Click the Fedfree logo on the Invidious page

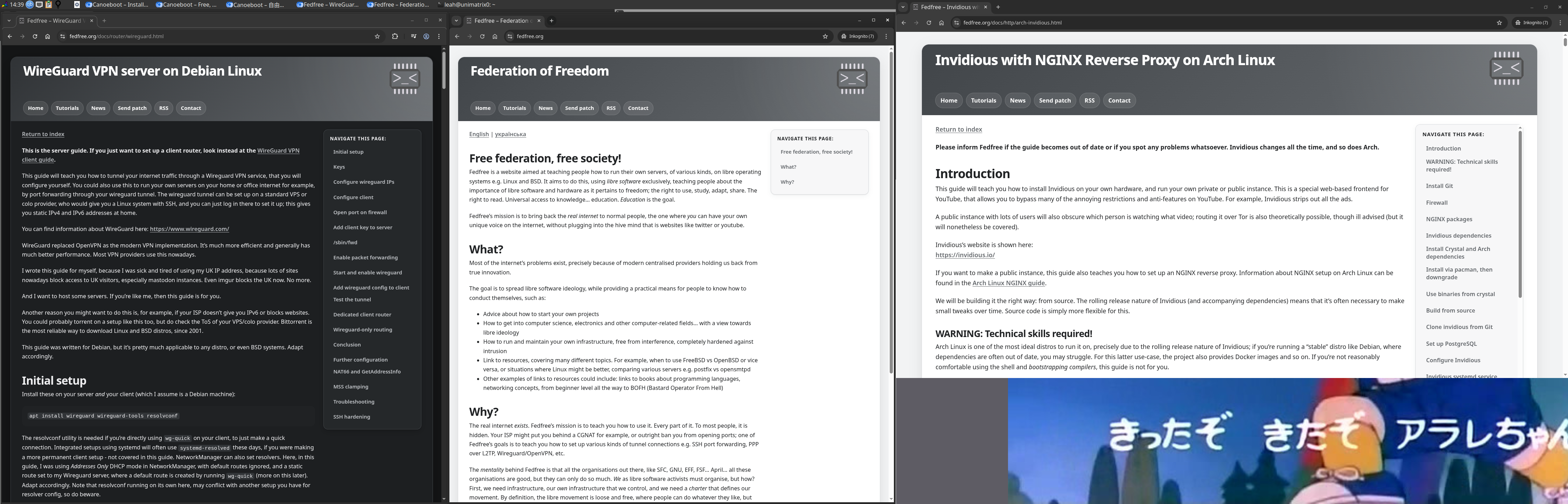coord(1506,68)
